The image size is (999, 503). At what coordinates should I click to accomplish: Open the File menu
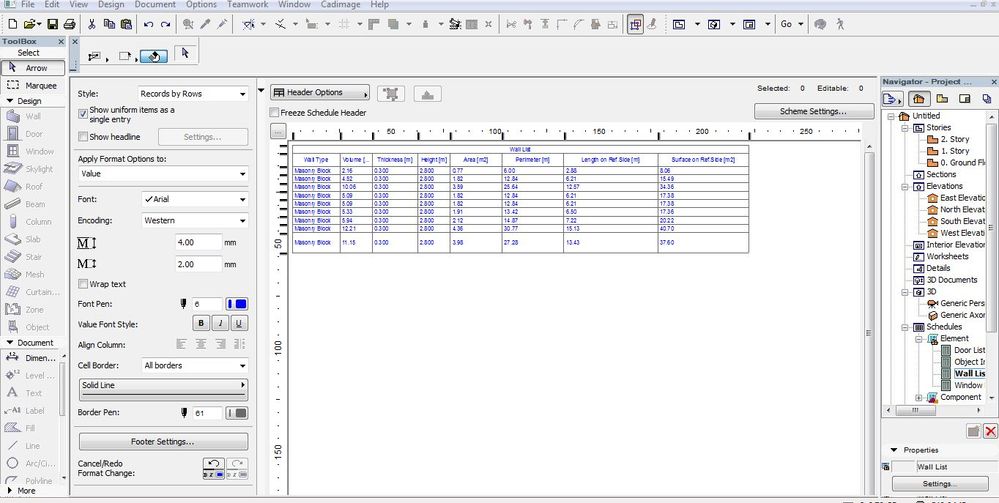point(27,4)
